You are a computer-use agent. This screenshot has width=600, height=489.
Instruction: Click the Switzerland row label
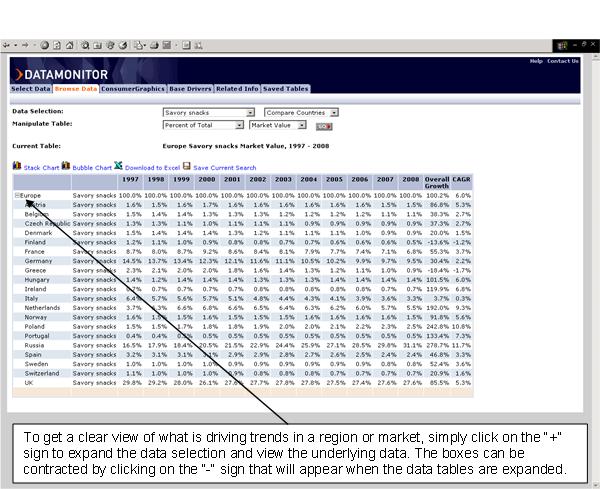(x=42, y=373)
